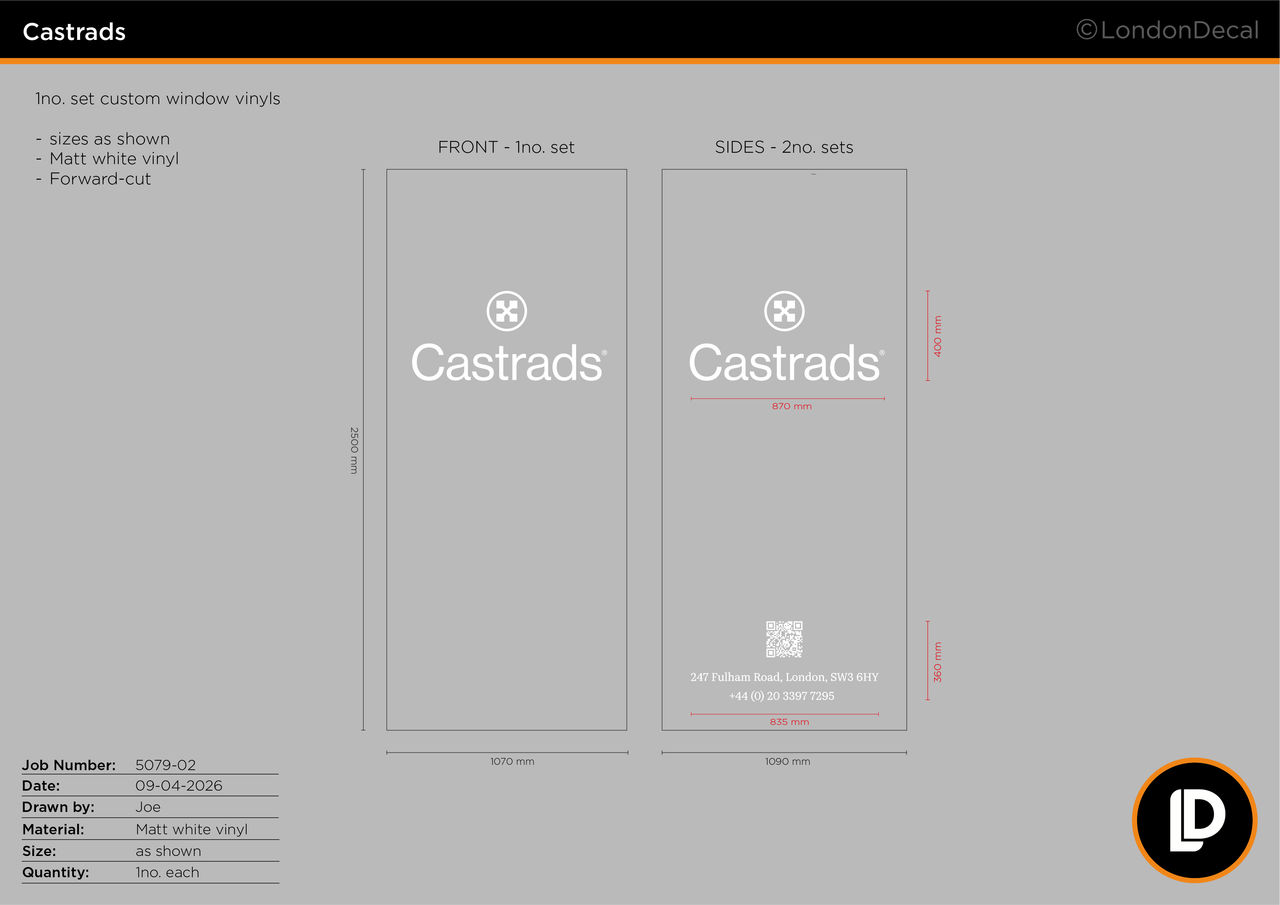Image resolution: width=1280 pixels, height=905 pixels.
Task: Click the 400 mm red dimension
Action: point(938,336)
